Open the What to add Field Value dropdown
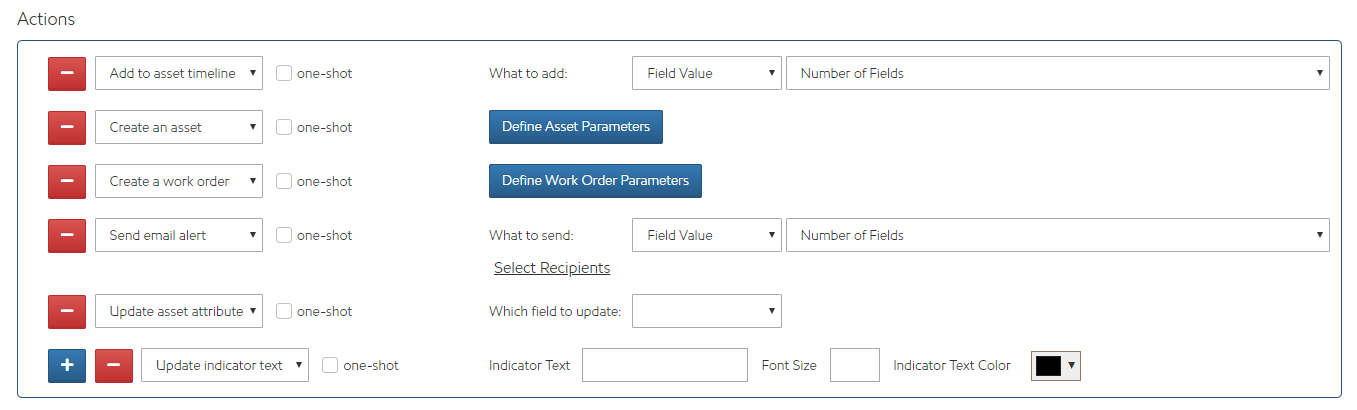The height and width of the screenshot is (410, 1357). click(707, 73)
